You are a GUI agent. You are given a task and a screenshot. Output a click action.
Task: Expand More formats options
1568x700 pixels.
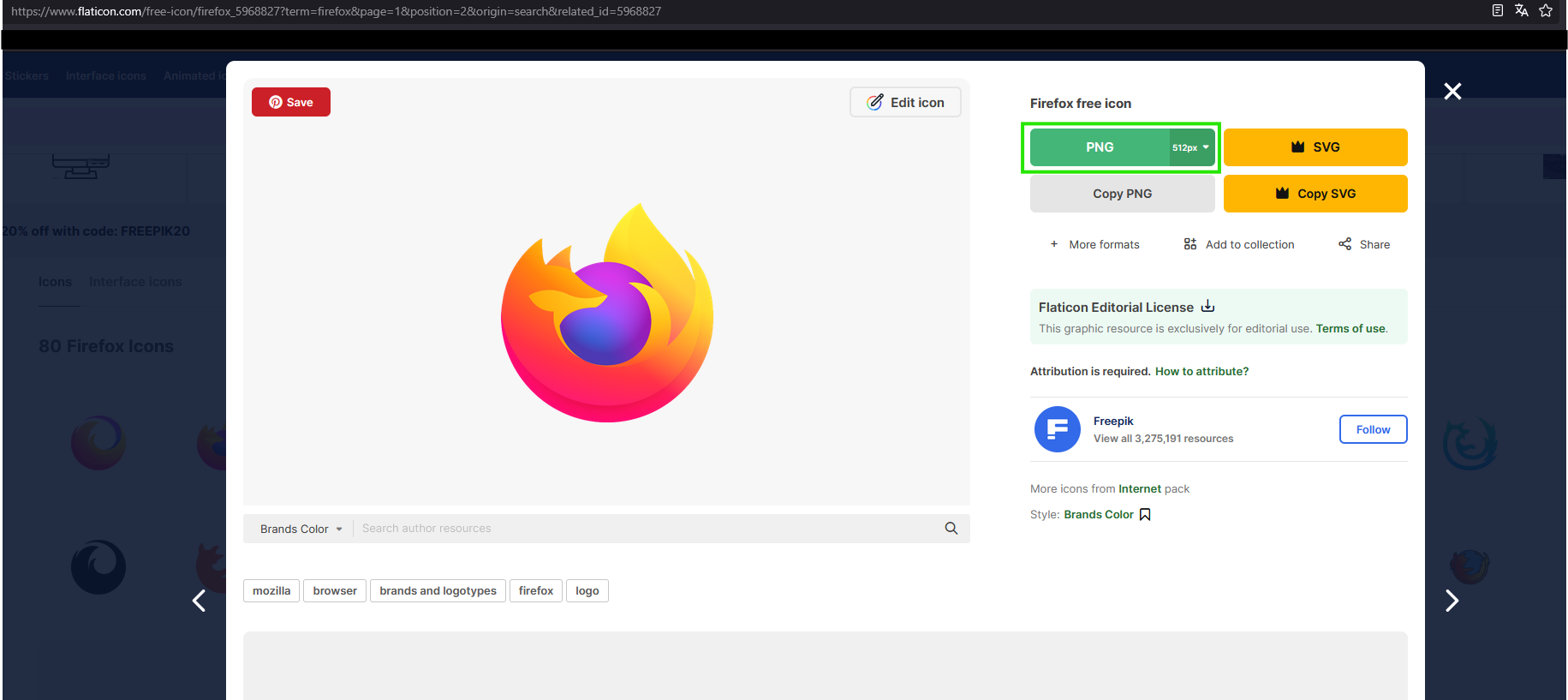[1094, 244]
